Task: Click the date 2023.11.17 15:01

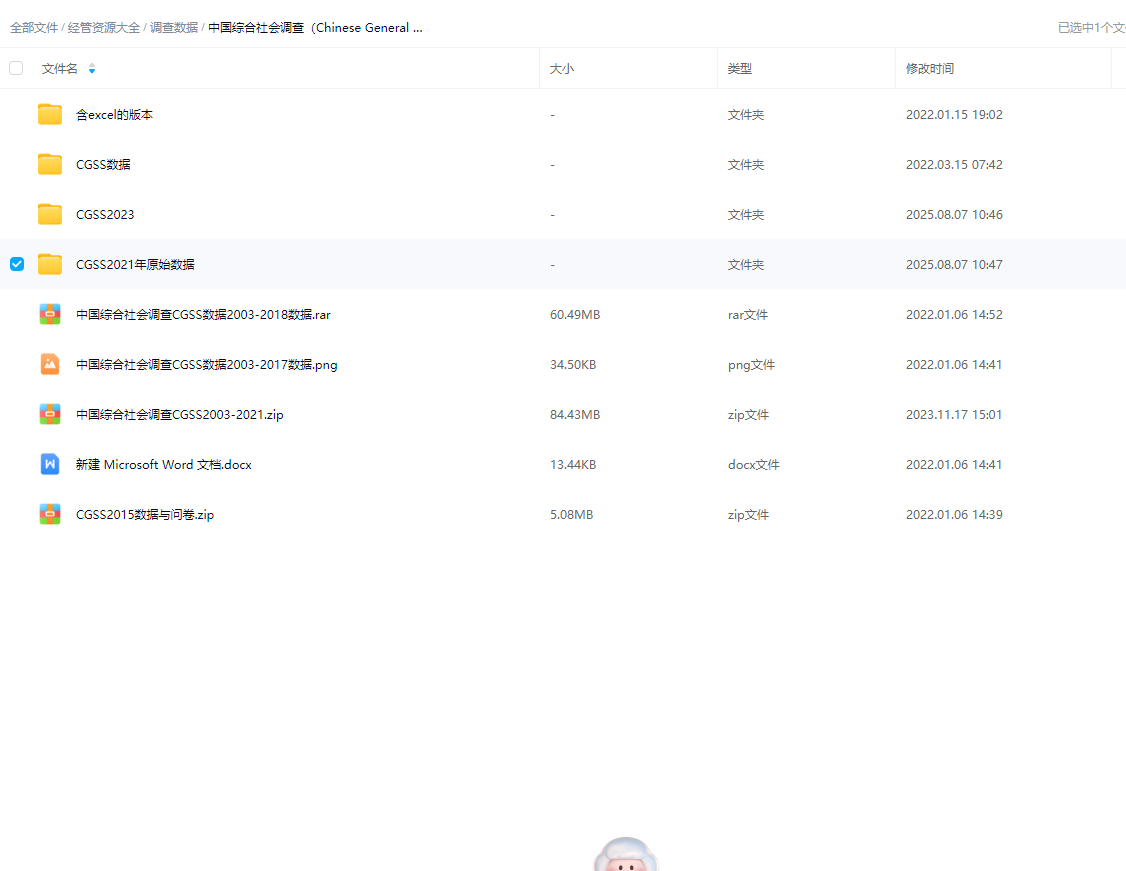Action: tap(954, 414)
